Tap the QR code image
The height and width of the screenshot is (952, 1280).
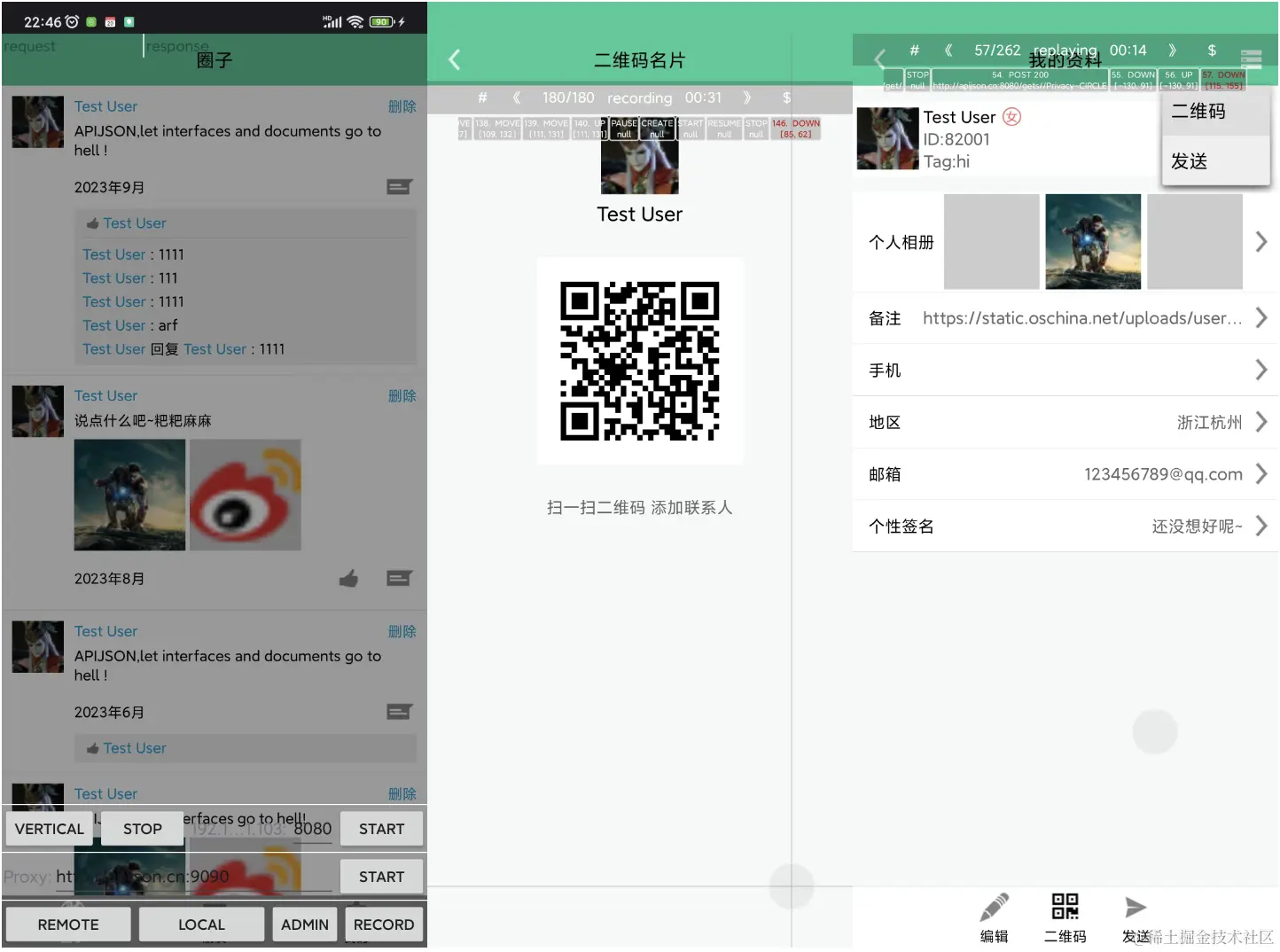[x=640, y=361]
